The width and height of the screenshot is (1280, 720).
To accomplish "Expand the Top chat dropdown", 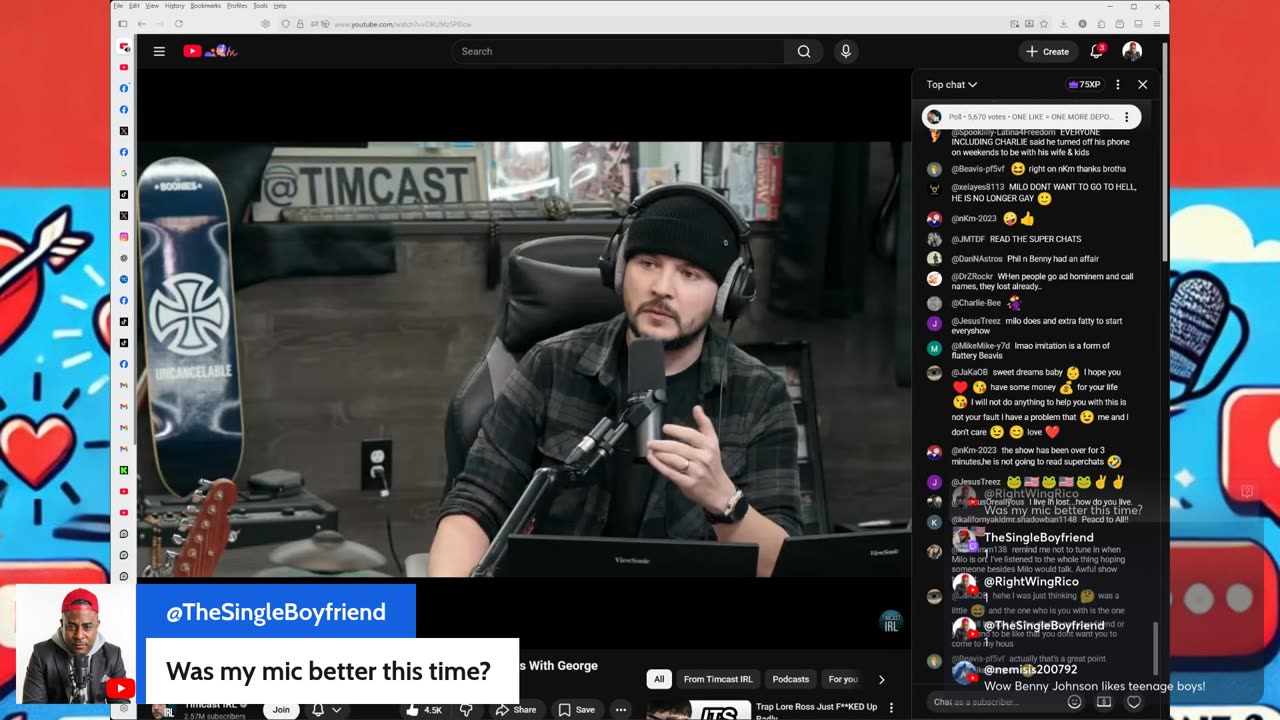I will point(951,85).
